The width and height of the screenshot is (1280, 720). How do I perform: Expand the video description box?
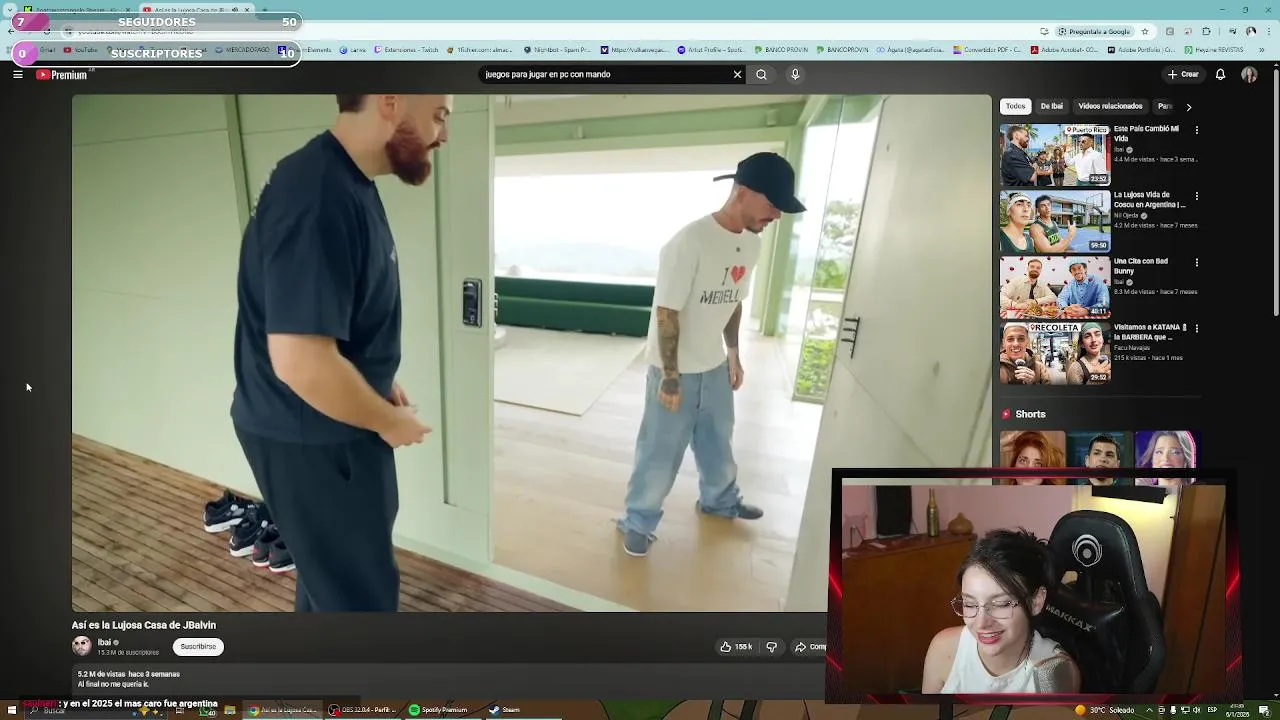click(450, 679)
